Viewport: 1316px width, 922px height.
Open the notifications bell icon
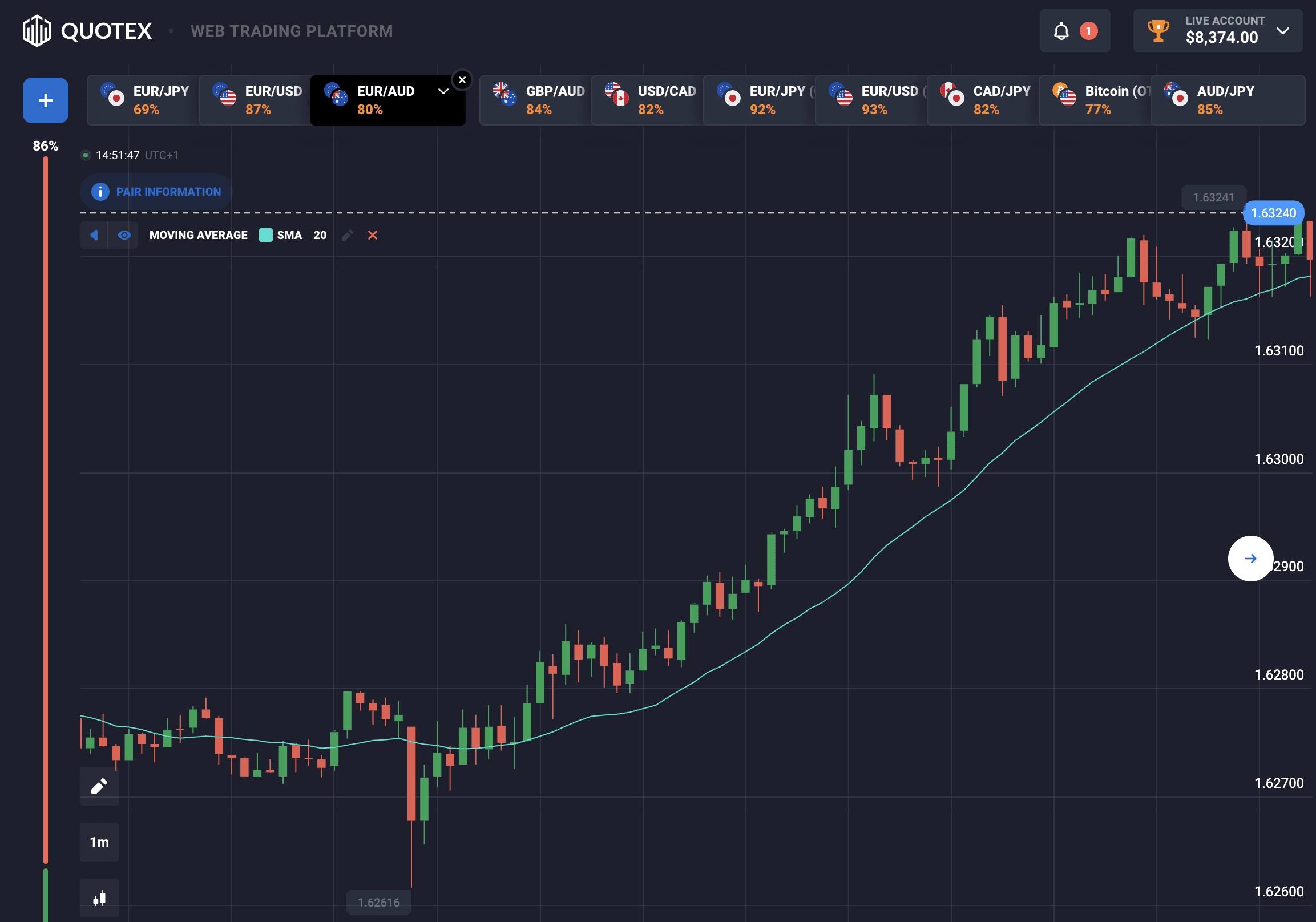(x=1061, y=31)
